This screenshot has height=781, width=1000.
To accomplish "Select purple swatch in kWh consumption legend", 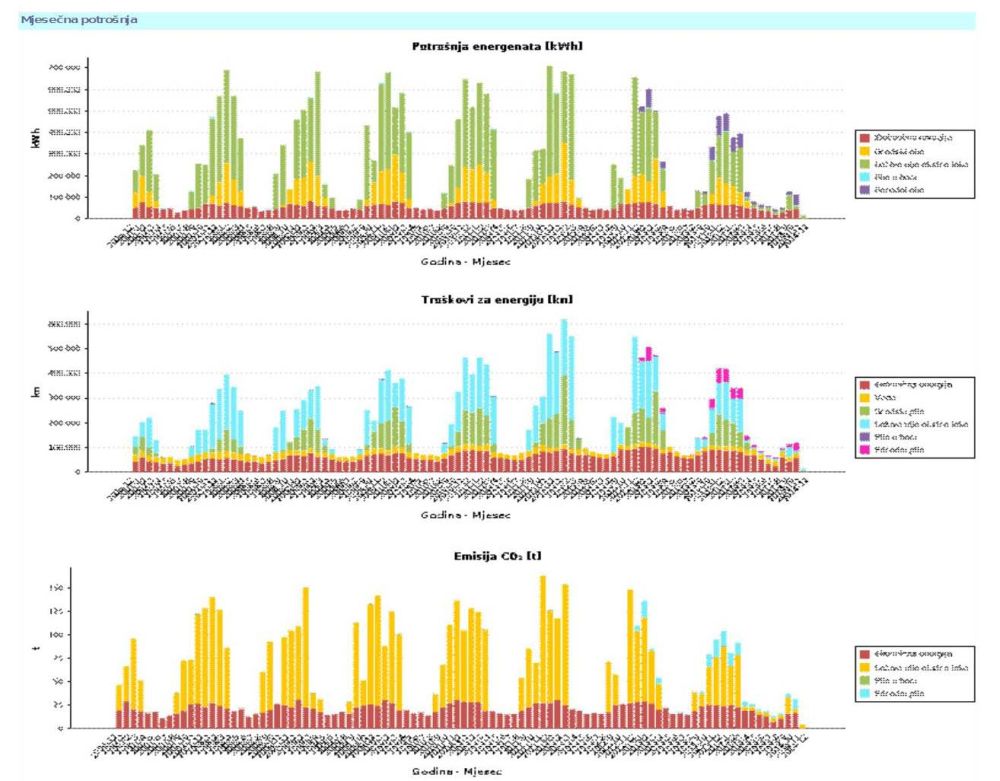I will point(866,189).
